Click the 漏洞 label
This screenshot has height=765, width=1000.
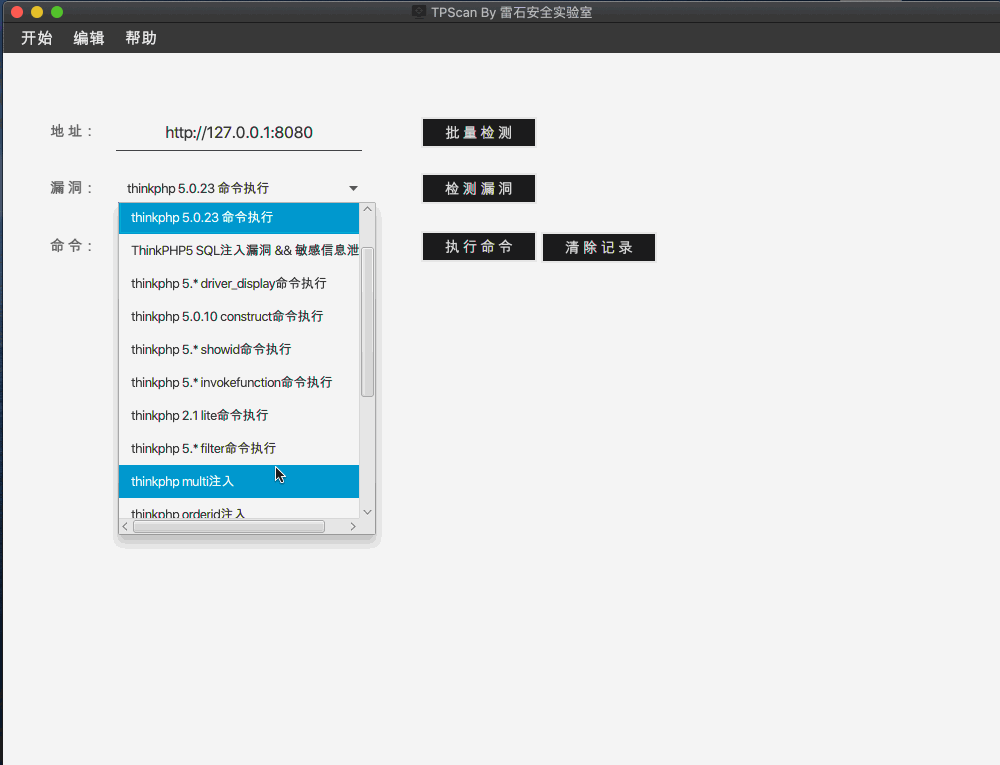(x=72, y=188)
